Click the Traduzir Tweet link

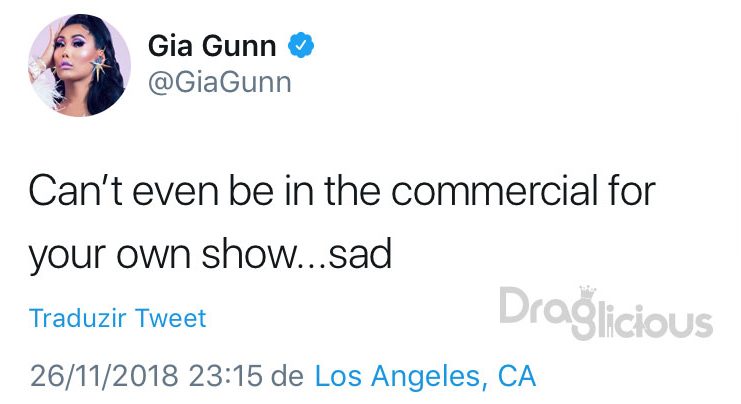118,318
